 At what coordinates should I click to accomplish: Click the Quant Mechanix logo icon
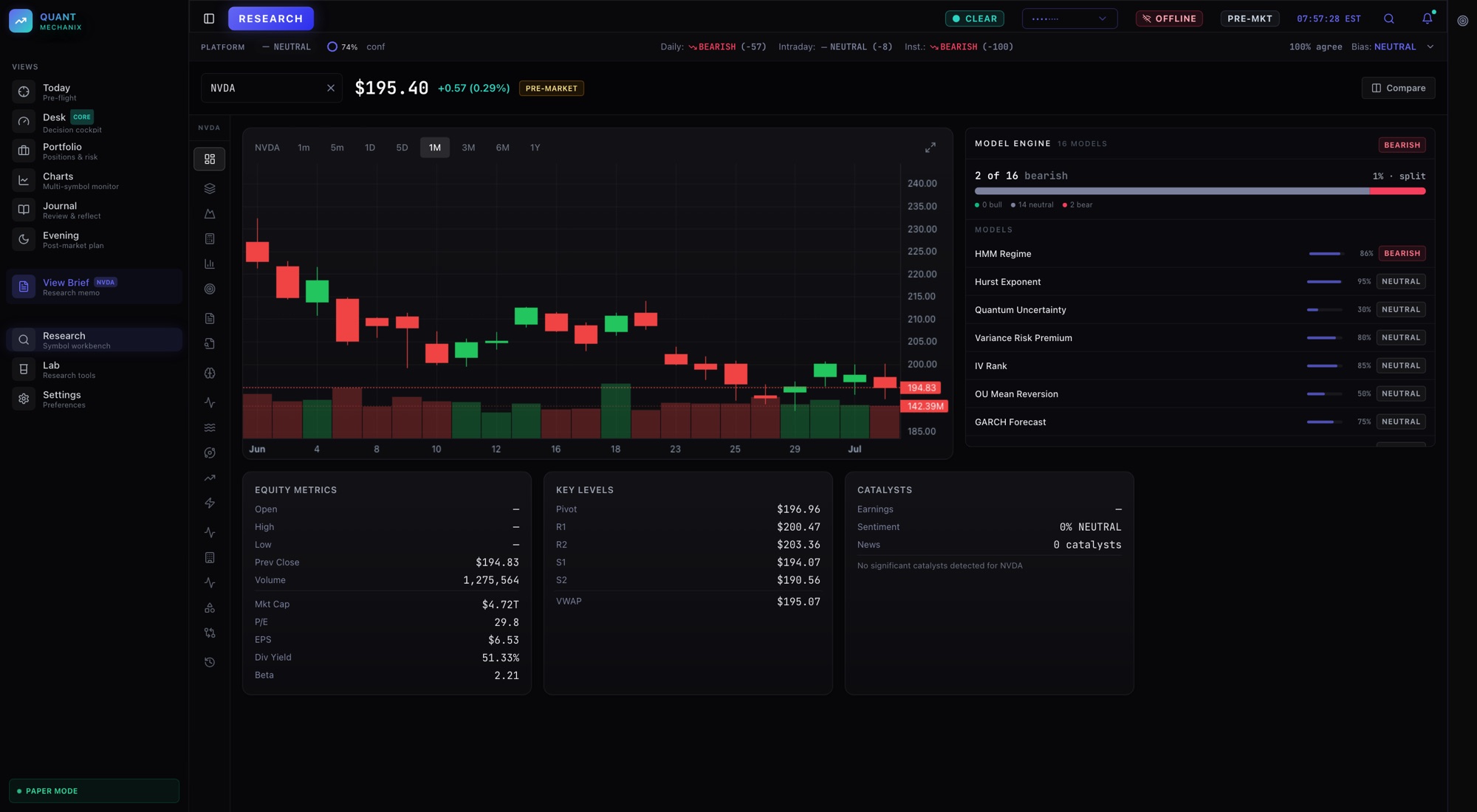pyautogui.click(x=21, y=21)
